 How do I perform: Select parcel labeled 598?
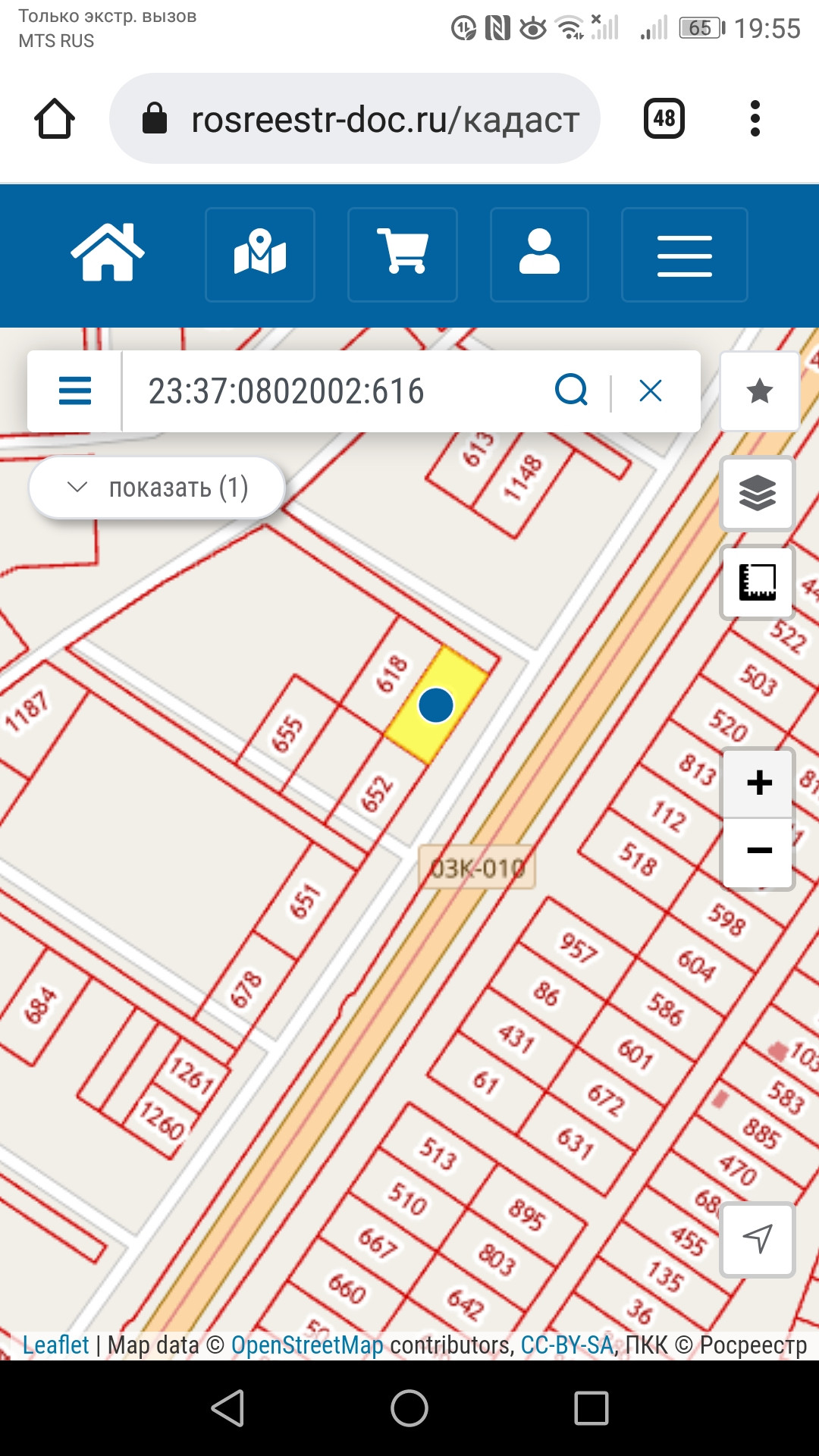[726, 919]
